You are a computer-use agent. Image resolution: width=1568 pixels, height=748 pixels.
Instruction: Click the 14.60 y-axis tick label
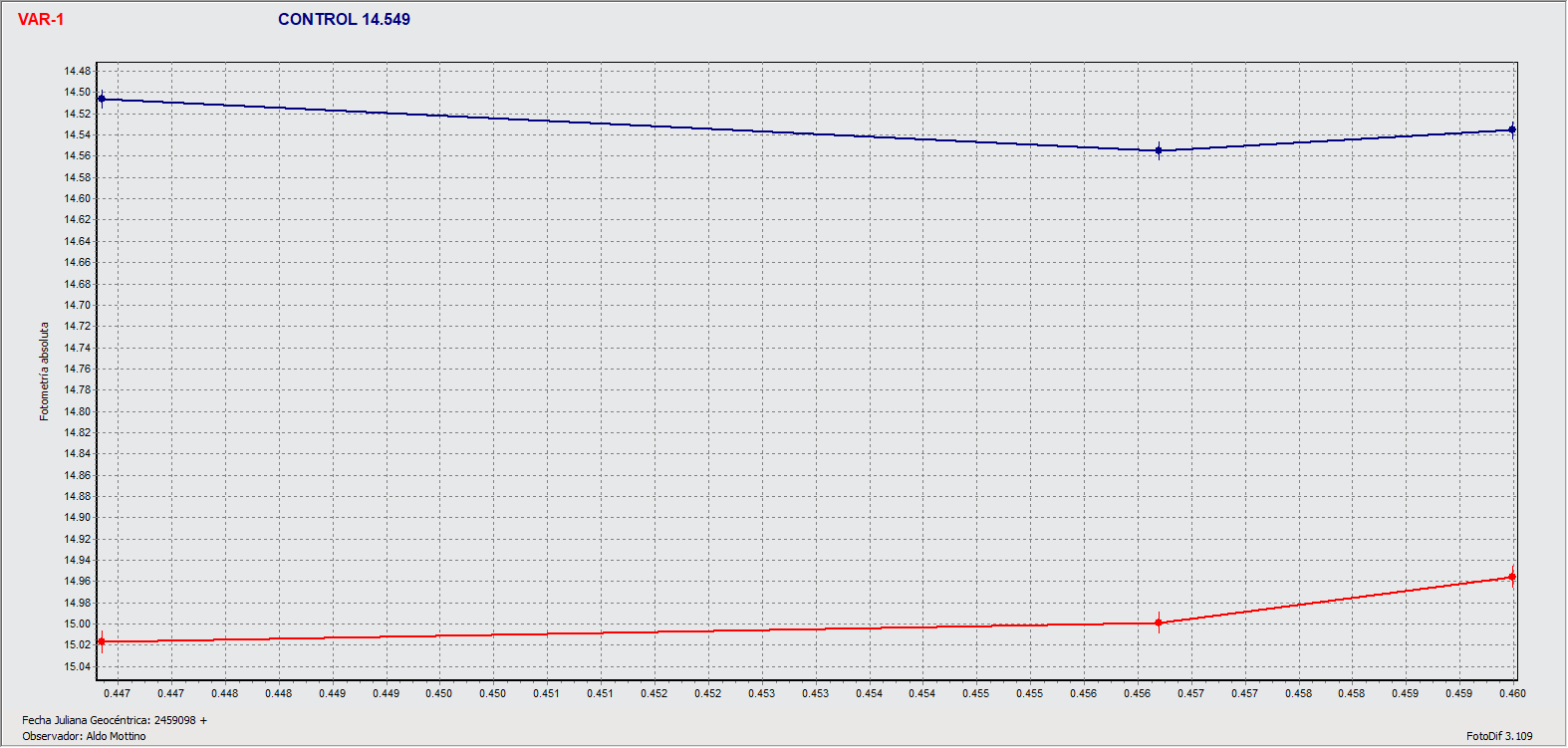tap(78, 198)
